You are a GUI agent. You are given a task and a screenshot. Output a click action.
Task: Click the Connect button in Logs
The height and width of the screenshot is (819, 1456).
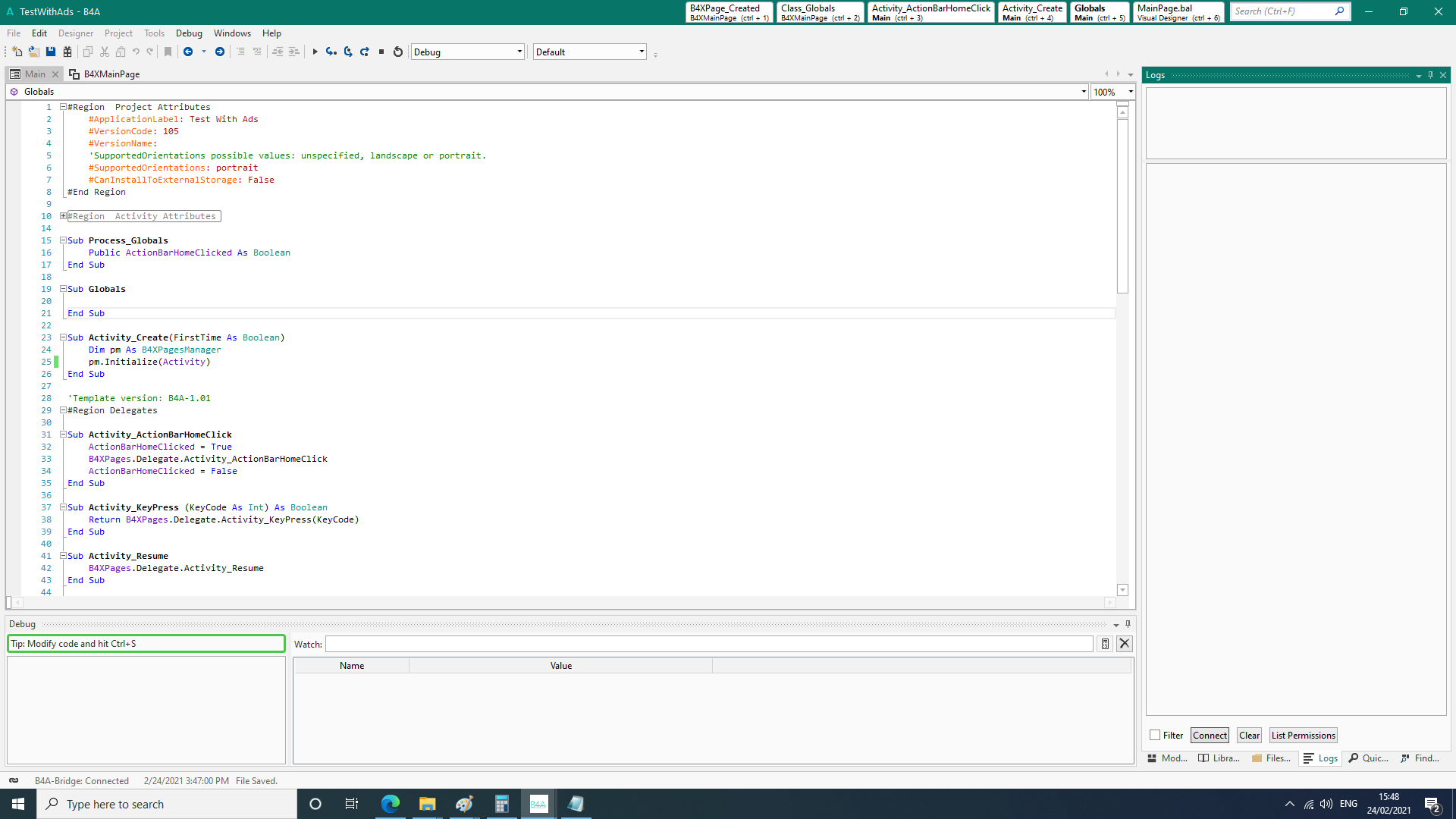click(x=1210, y=736)
